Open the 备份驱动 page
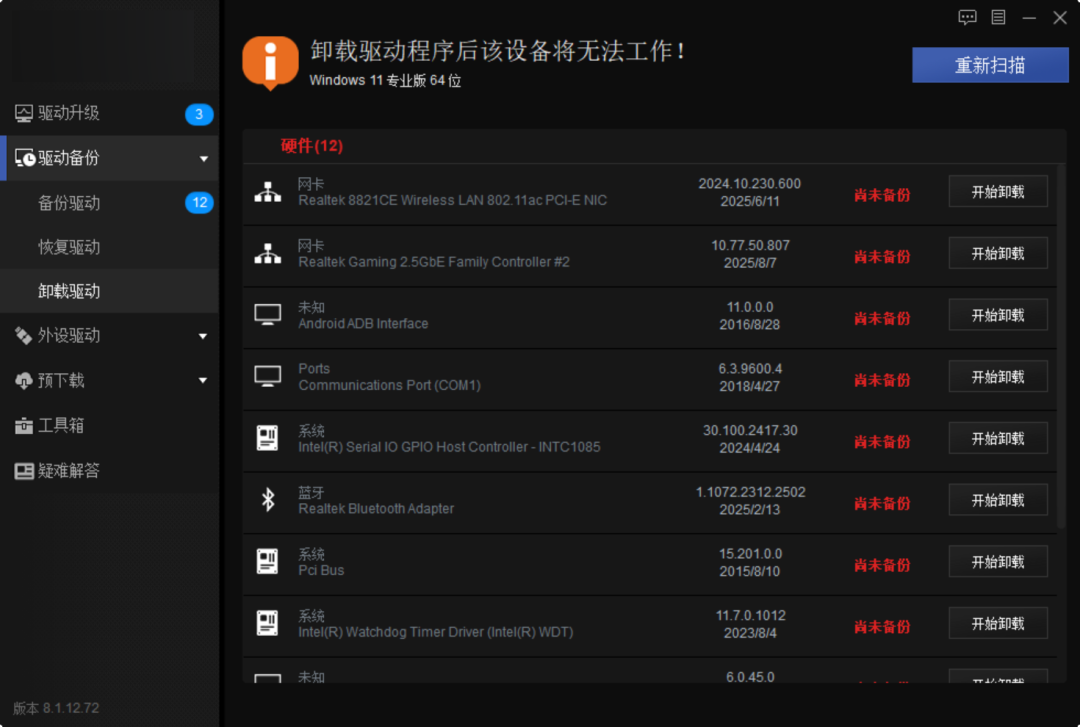 point(110,203)
